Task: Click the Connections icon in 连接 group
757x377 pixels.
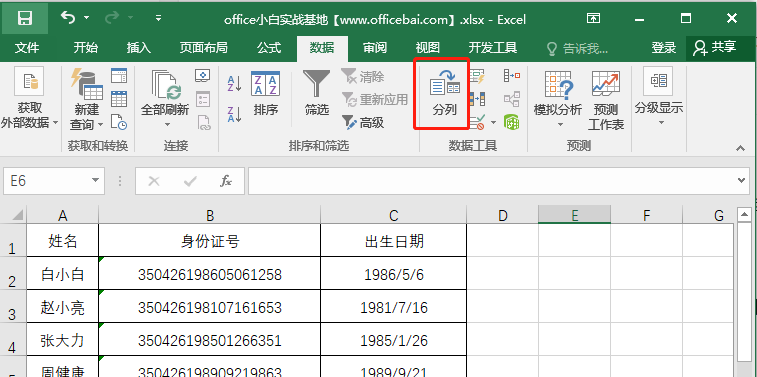Action: [x=203, y=76]
